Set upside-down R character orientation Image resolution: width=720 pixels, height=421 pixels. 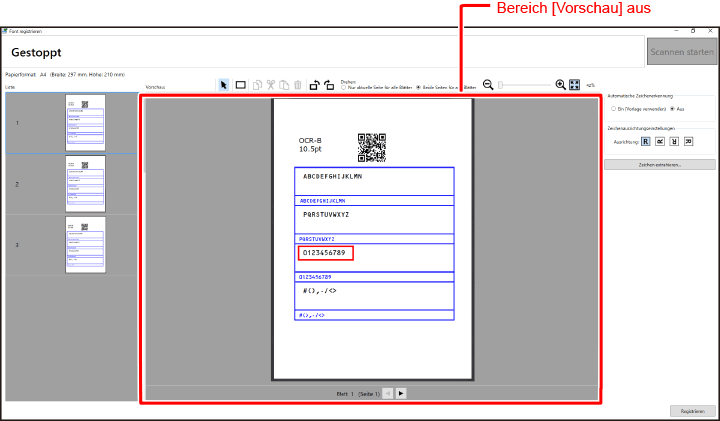(x=675, y=142)
